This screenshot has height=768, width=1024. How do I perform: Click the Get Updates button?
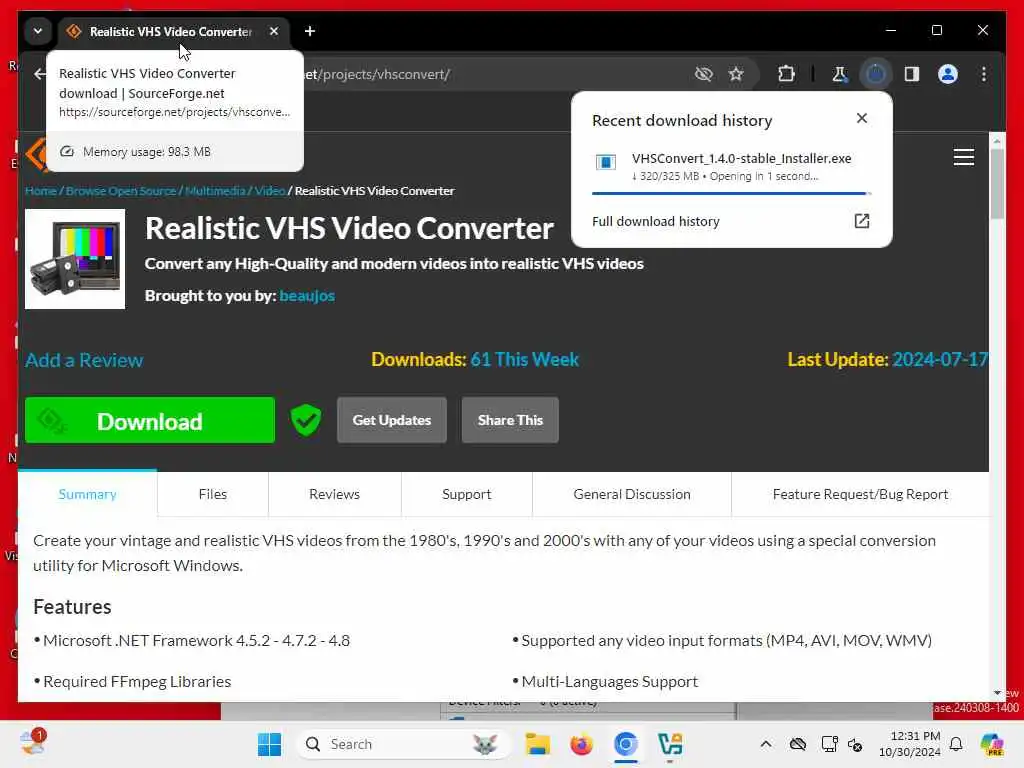392,420
